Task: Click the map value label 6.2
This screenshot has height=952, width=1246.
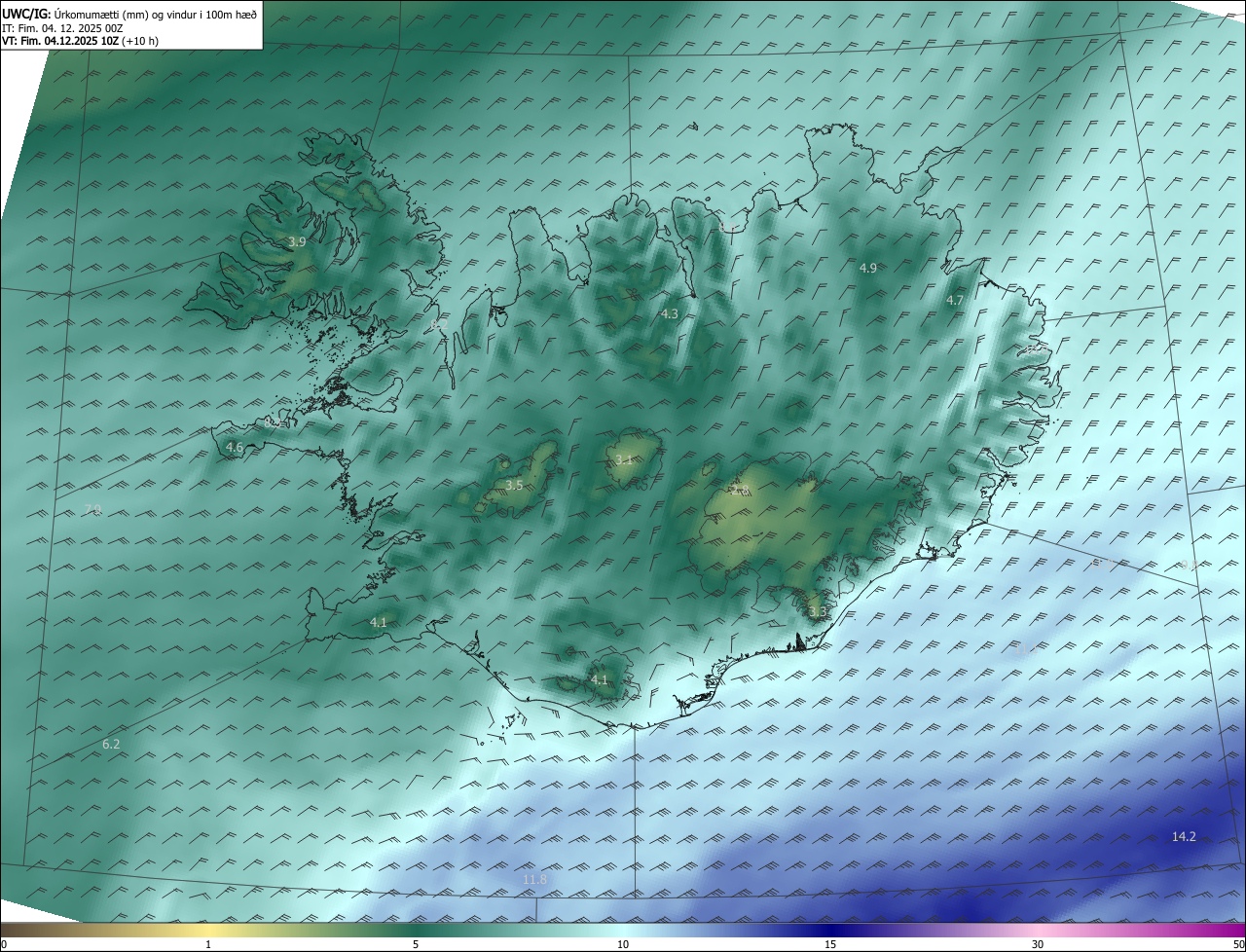Action: (111, 745)
